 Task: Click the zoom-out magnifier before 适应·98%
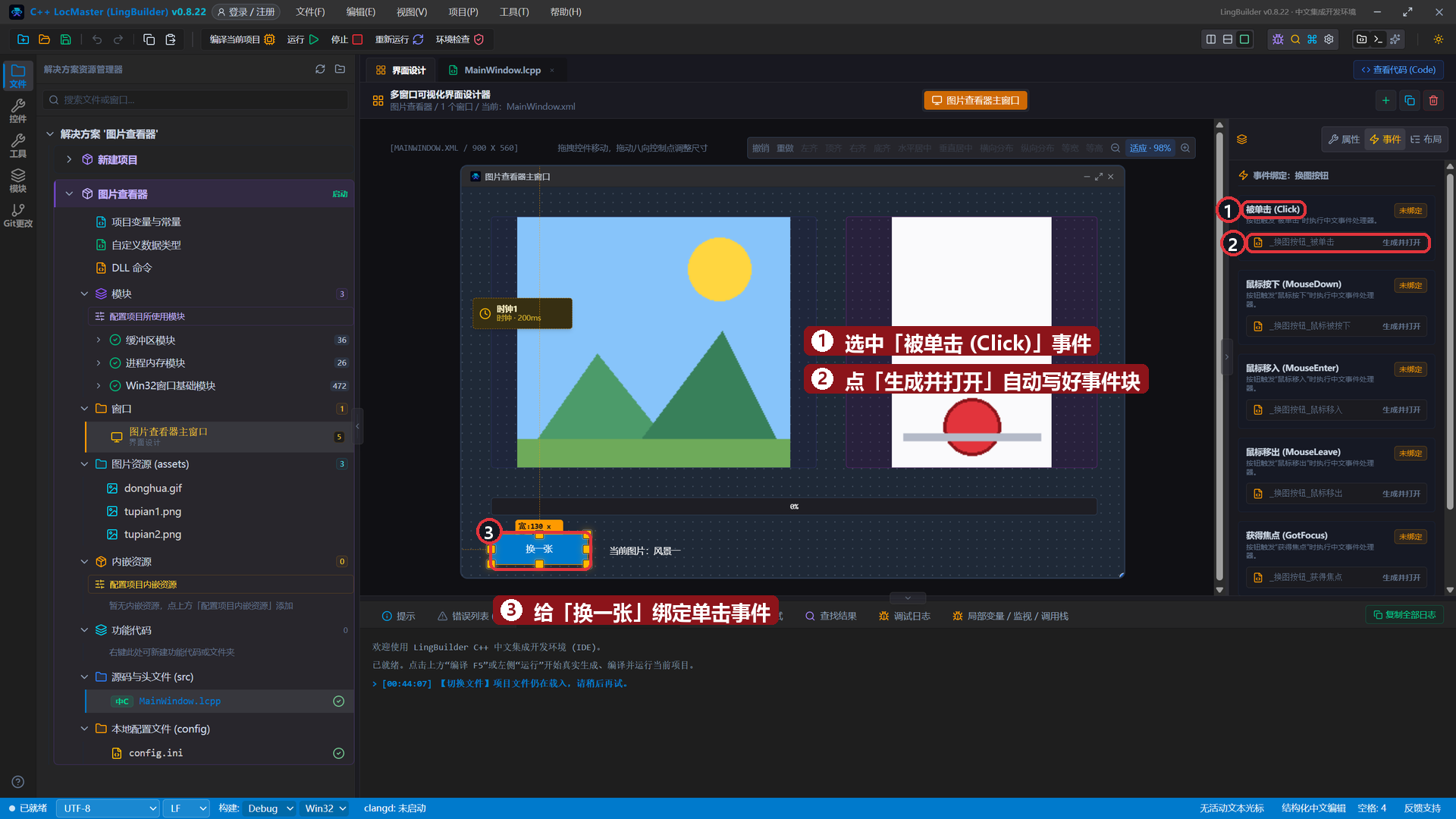(x=1116, y=148)
